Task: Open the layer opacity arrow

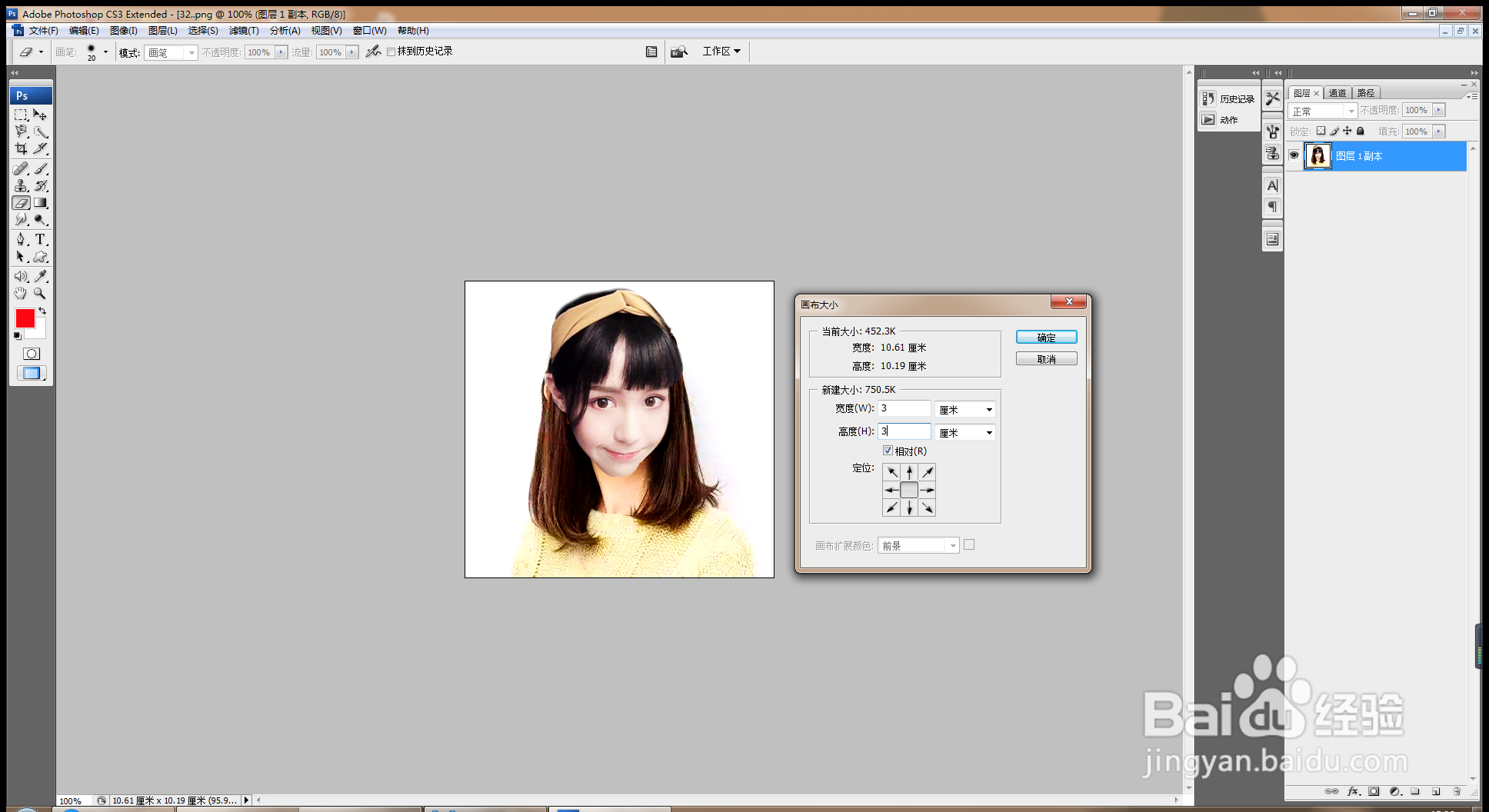Action: pyautogui.click(x=1439, y=110)
